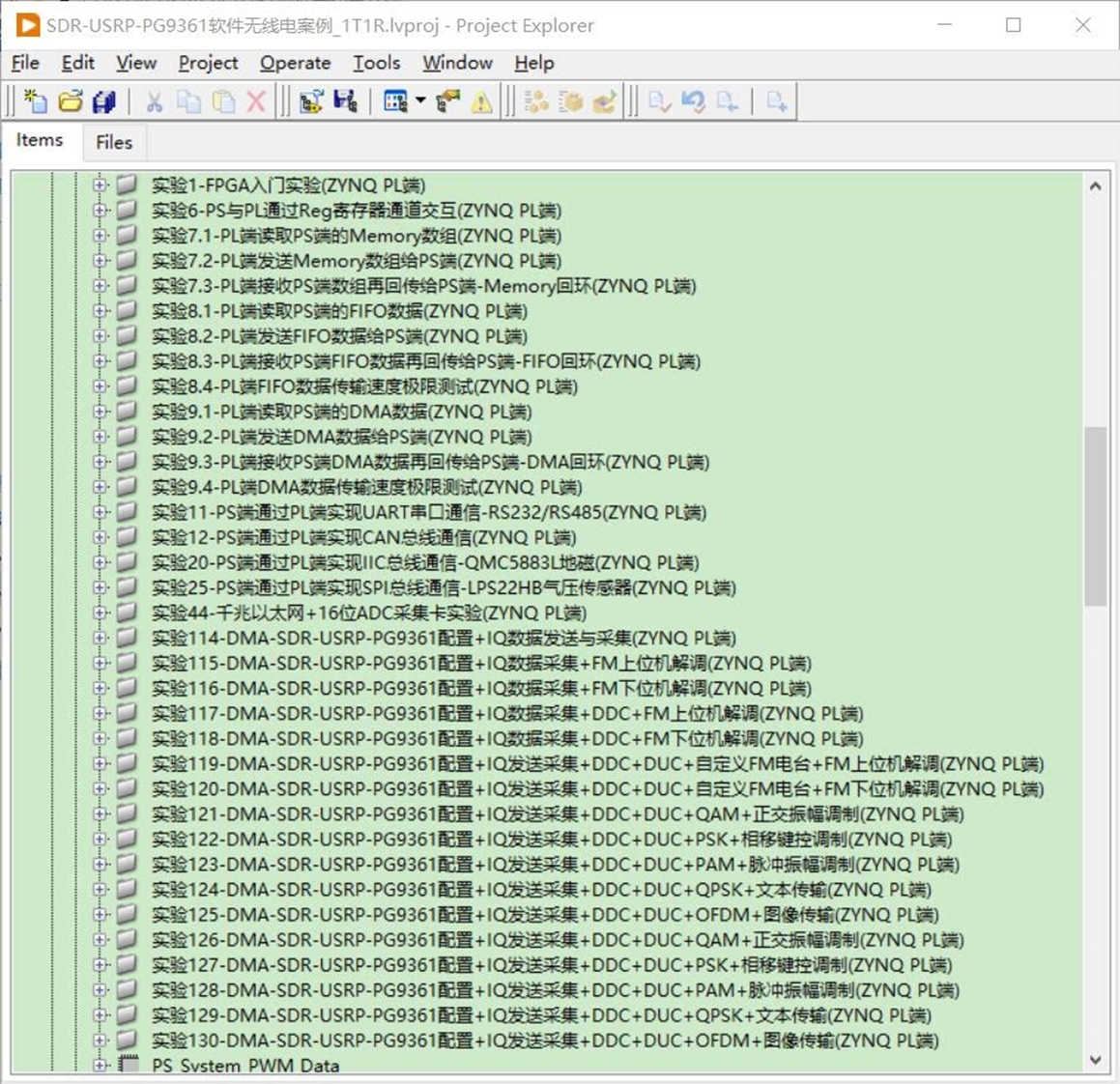
Task: Select 实验7.3 Memory回环 row
Action: point(423,286)
